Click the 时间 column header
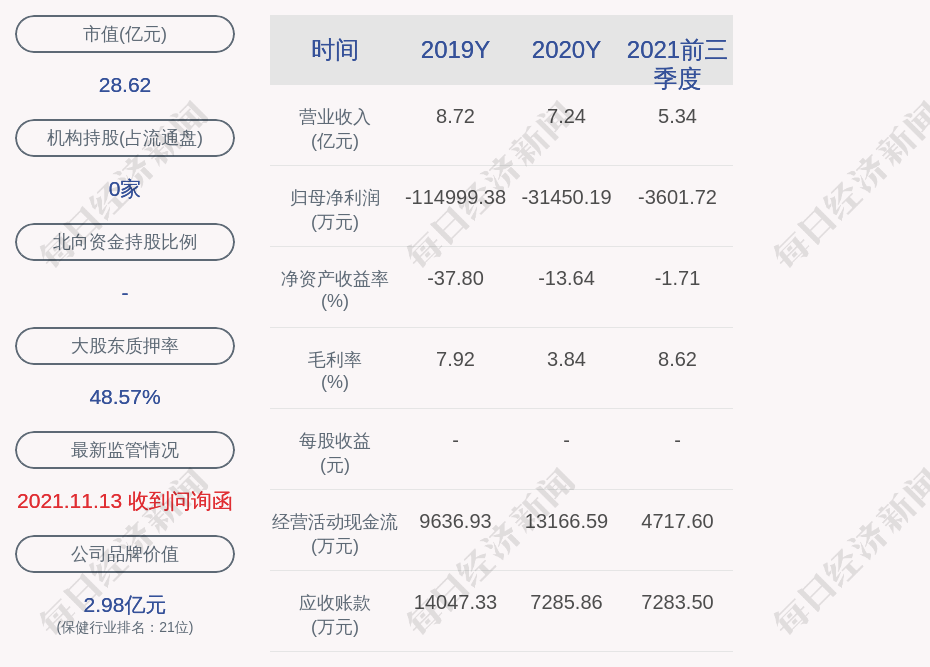The width and height of the screenshot is (930, 667). (x=335, y=50)
